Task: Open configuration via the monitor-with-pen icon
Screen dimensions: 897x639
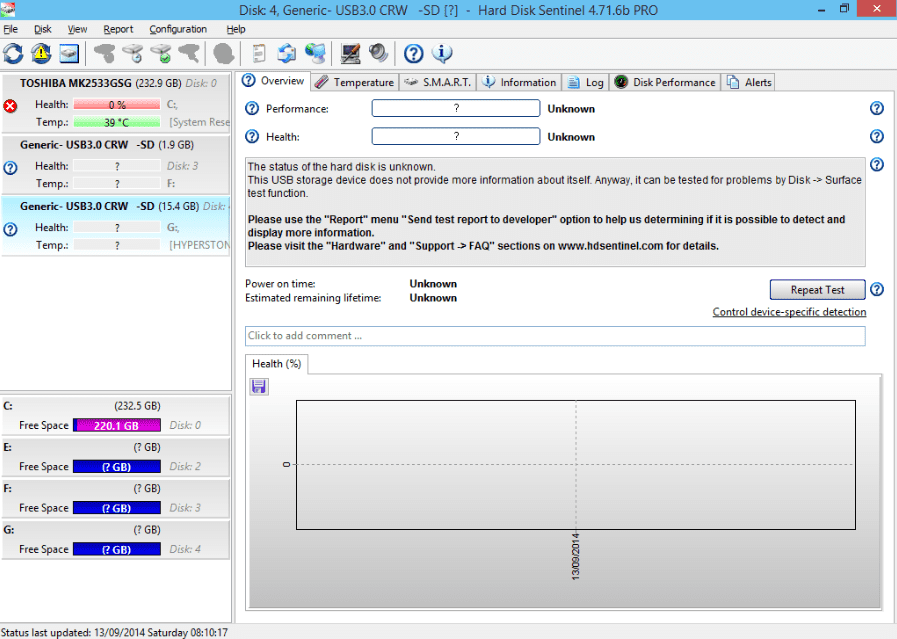Action: pos(350,54)
